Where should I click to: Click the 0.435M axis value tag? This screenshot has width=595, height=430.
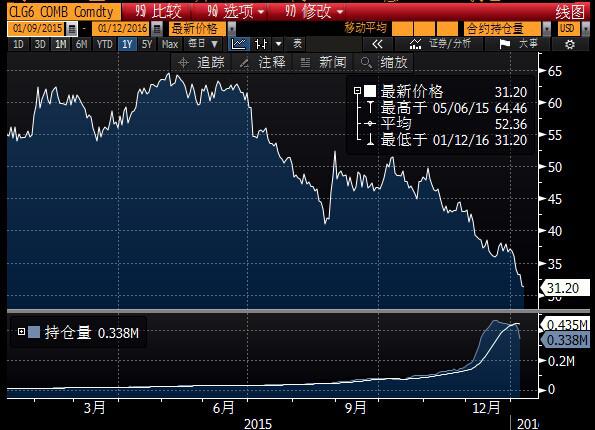point(565,324)
